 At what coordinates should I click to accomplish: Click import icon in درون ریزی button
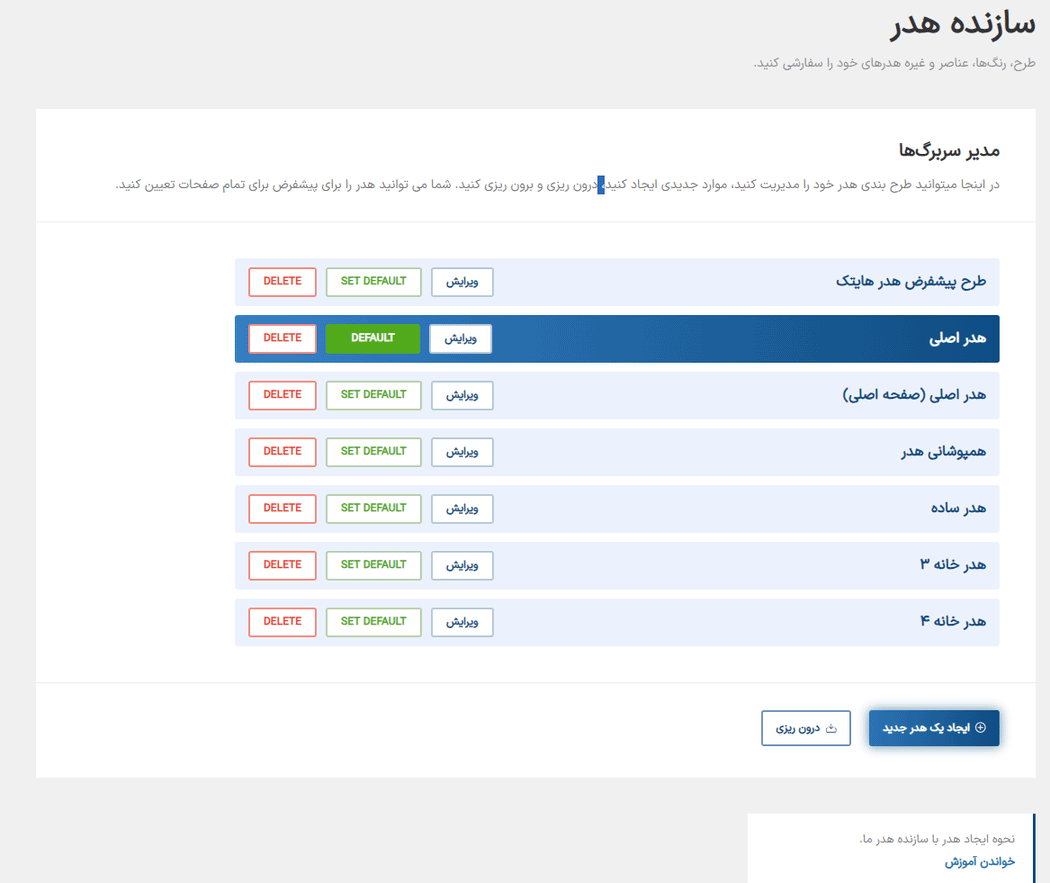point(831,728)
